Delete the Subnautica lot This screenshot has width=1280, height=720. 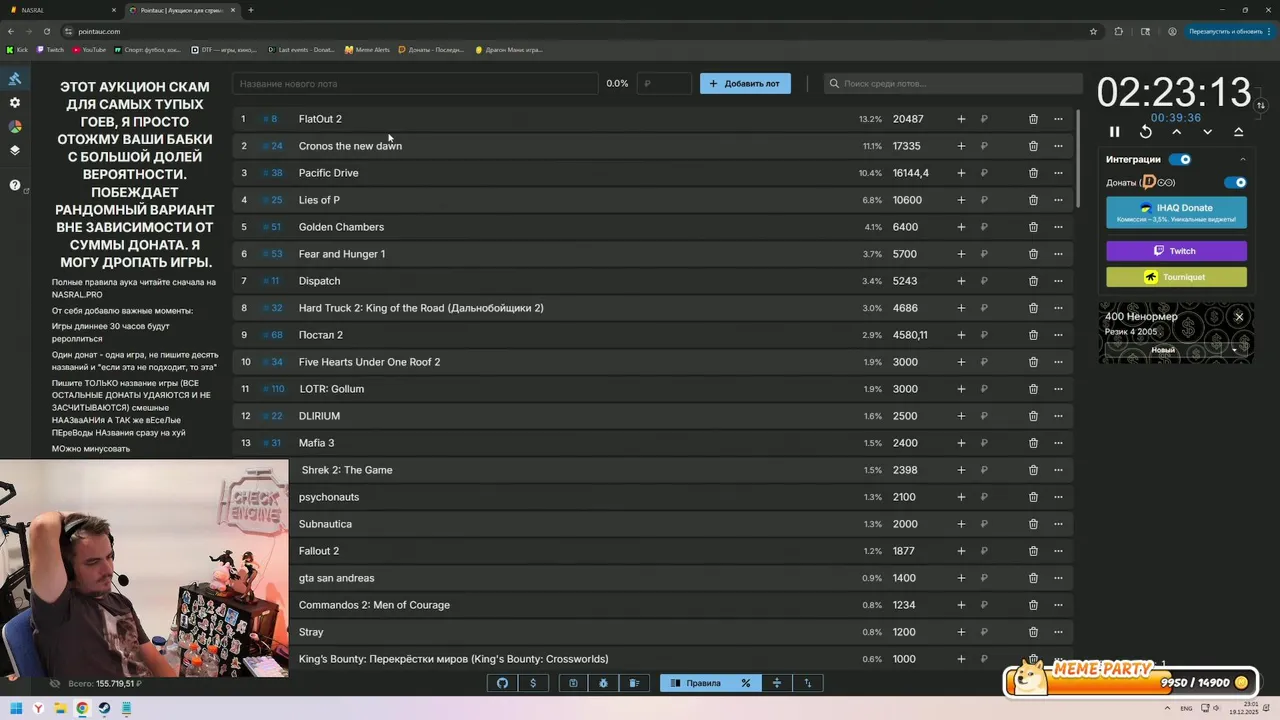click(x=1033, y=524)
